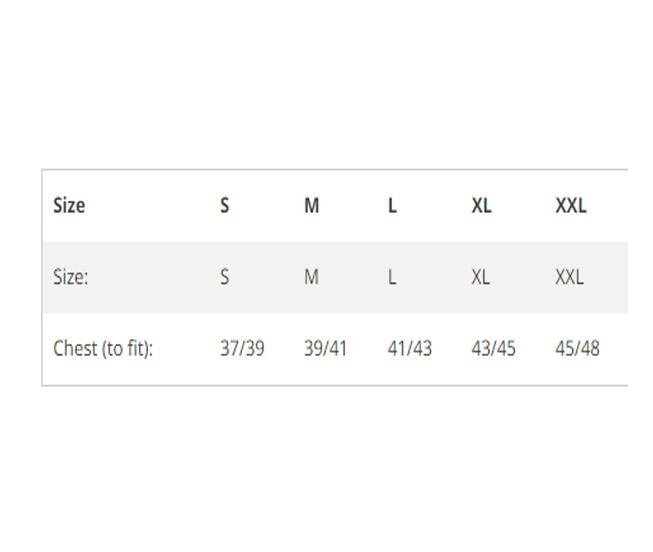Select the 43/45 chest measurement
Image resolution: width=653 pixels, height=552 pixels.
493,348
